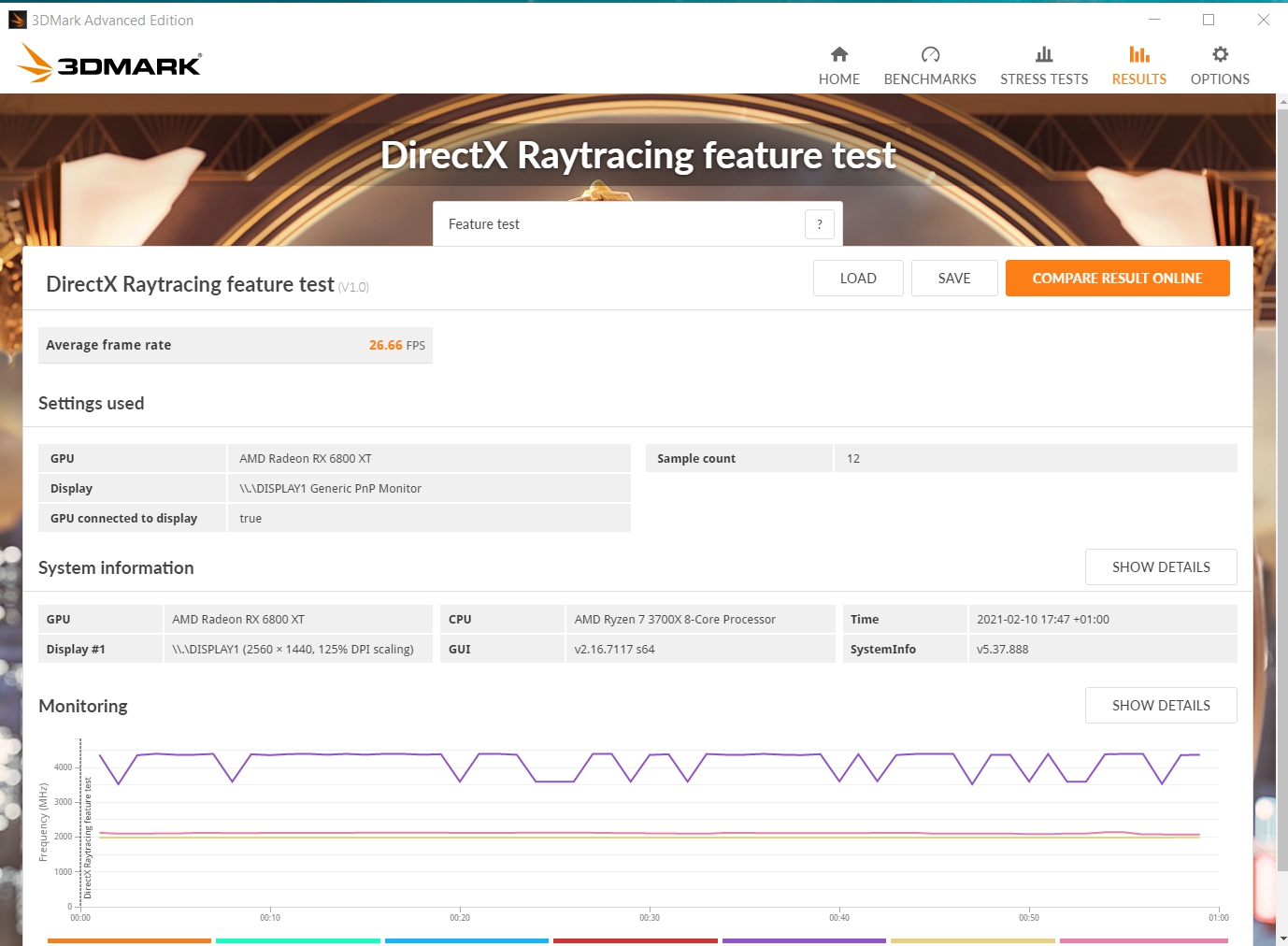Show details for System information
This screenshot has height=946, width=1288.
[1161, 567]
